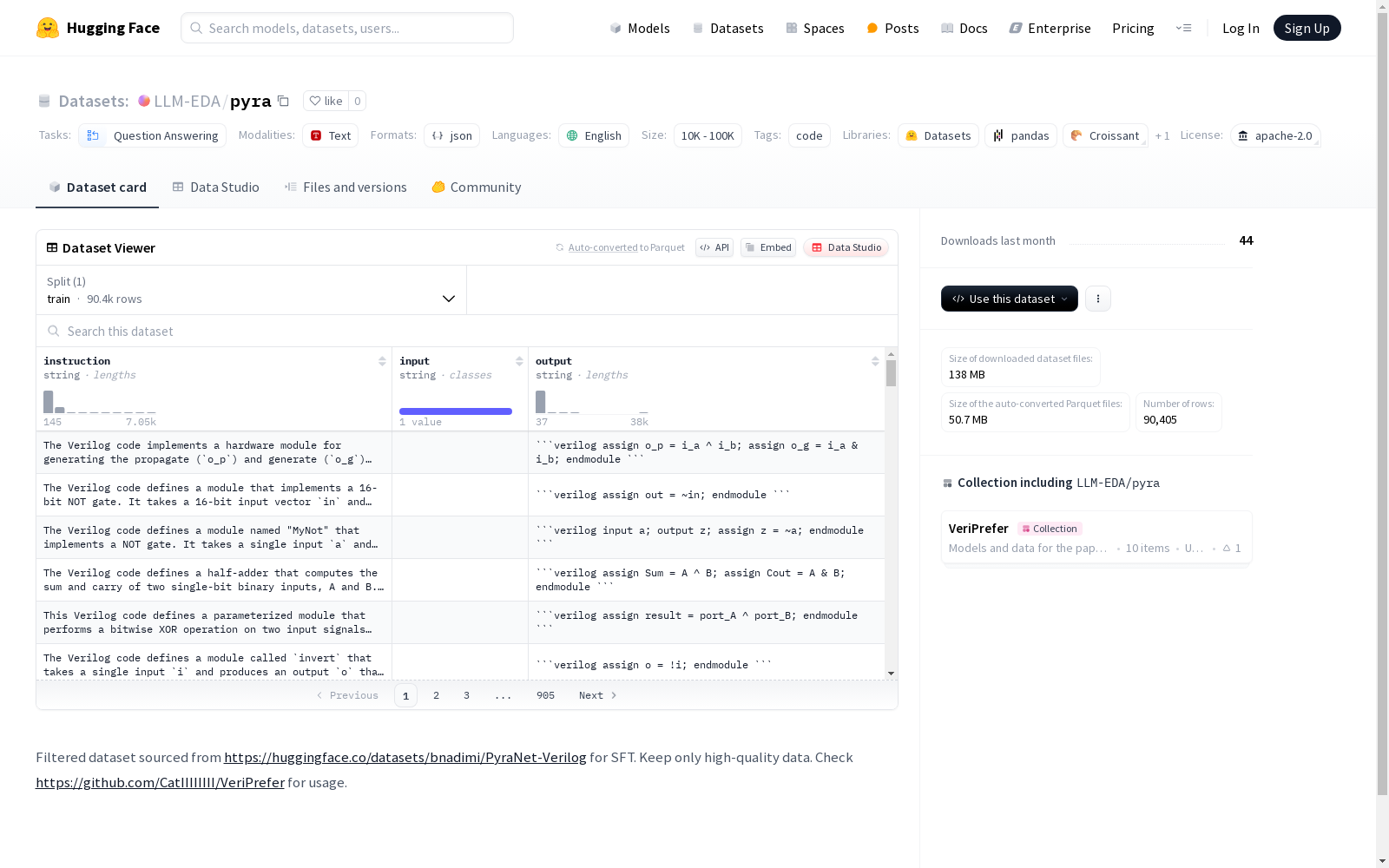Open Enterprise in the top navigation
Viewport: 1389px width, 868px height.
coord(1050,28)
